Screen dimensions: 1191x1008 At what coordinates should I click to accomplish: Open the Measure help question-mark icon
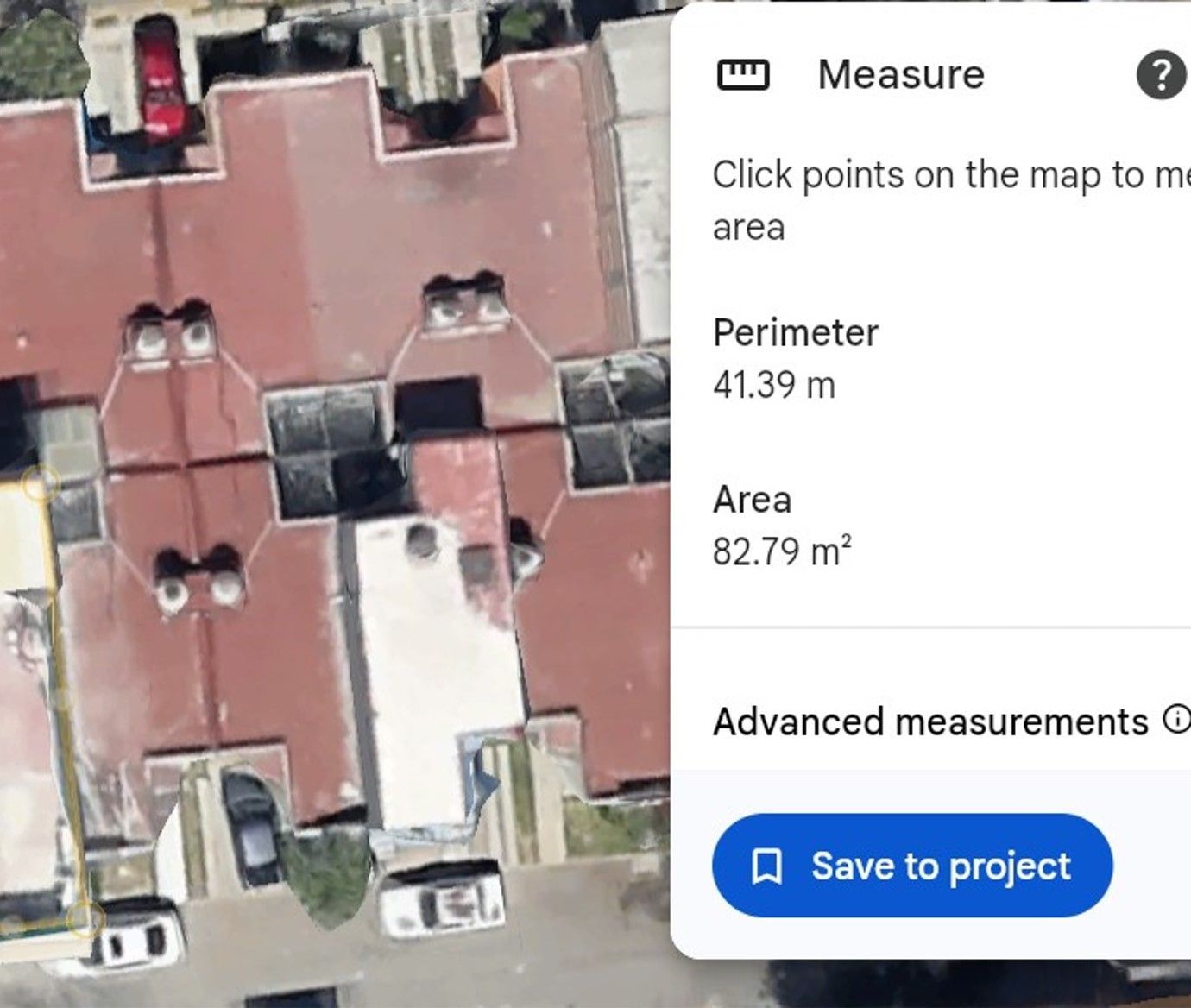coord(1161,75)
